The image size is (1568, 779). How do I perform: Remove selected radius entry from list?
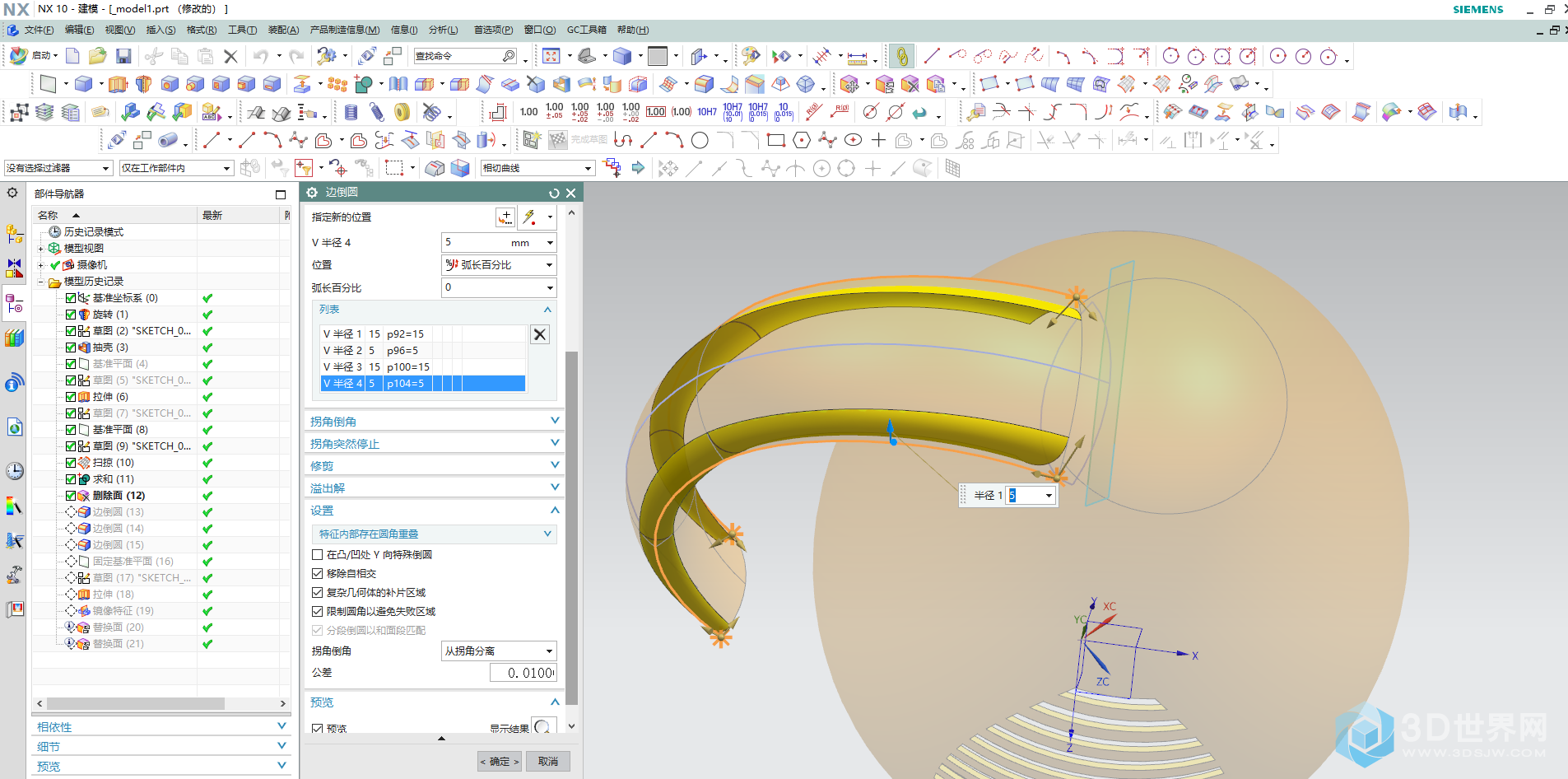click(x=540, y=334)
